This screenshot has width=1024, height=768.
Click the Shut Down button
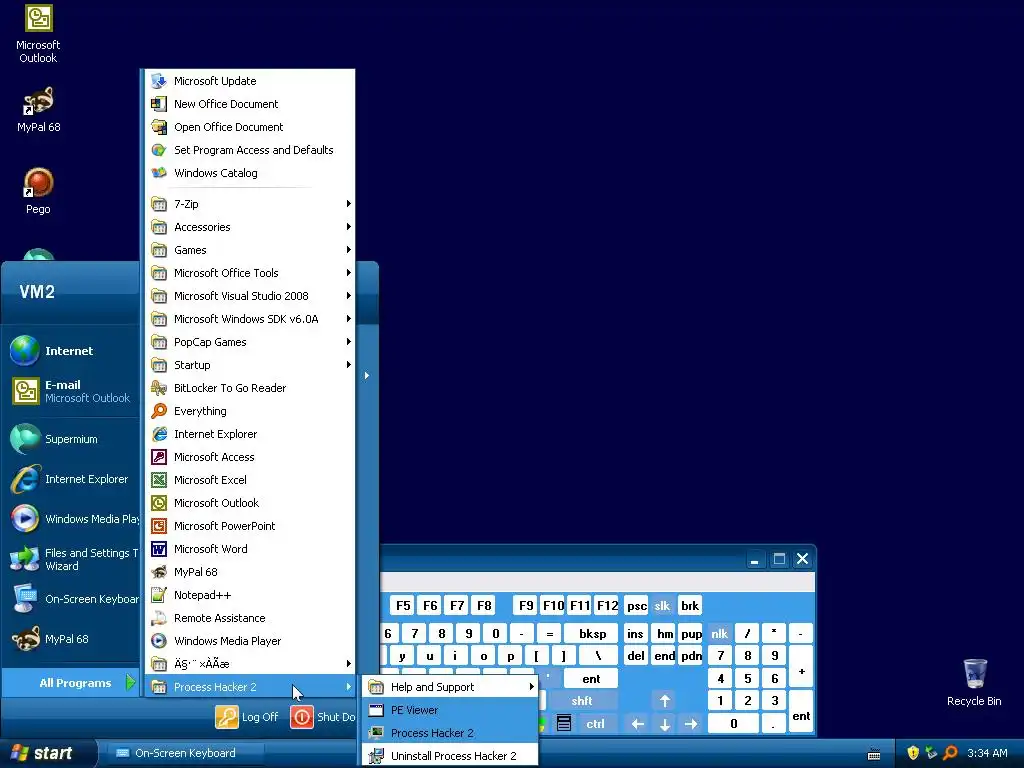coord(323,717)
